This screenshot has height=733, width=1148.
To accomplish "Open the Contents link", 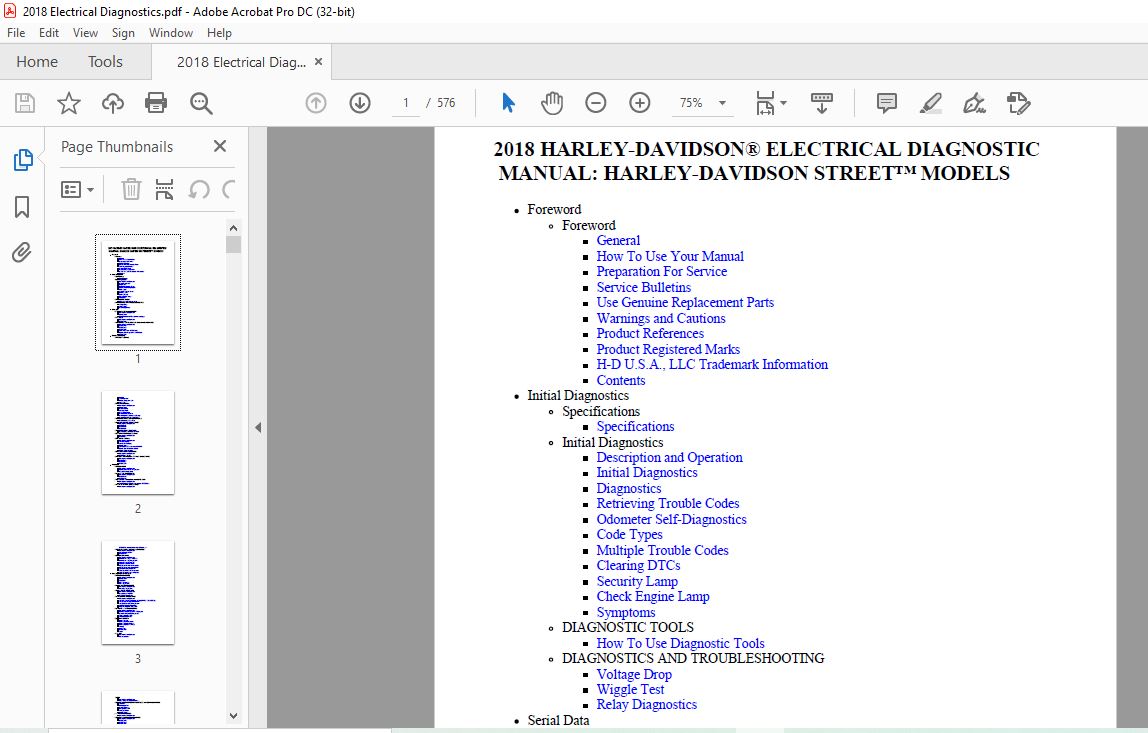I will [621, 381].
